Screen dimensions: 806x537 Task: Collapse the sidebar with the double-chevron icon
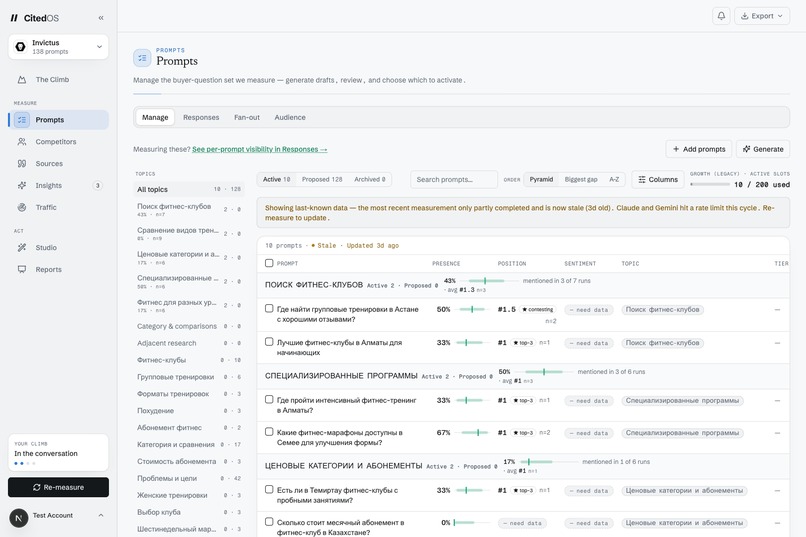pyautogui.click(x=101, y=18)
